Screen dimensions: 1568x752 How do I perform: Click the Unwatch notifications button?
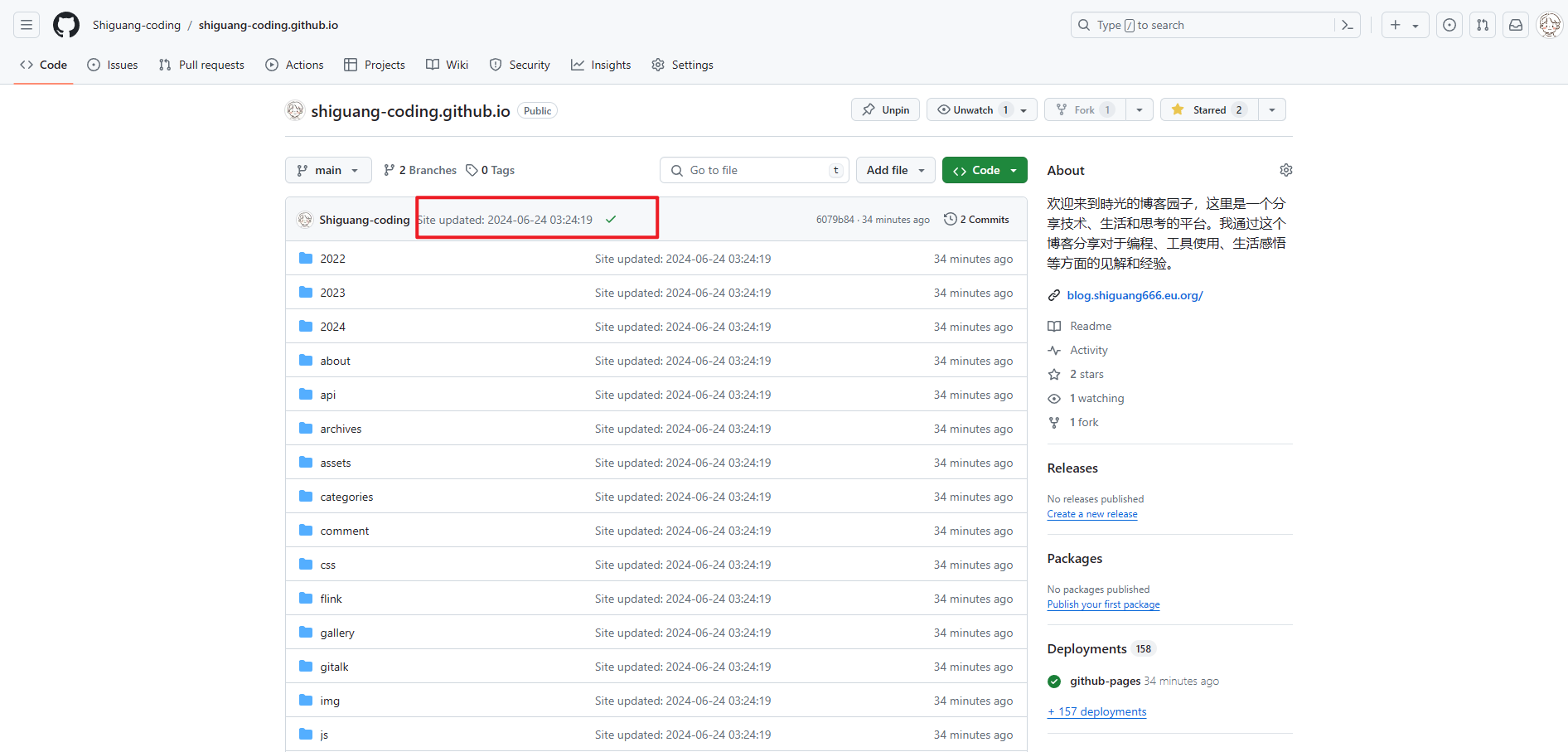click(x=981, y=109)
